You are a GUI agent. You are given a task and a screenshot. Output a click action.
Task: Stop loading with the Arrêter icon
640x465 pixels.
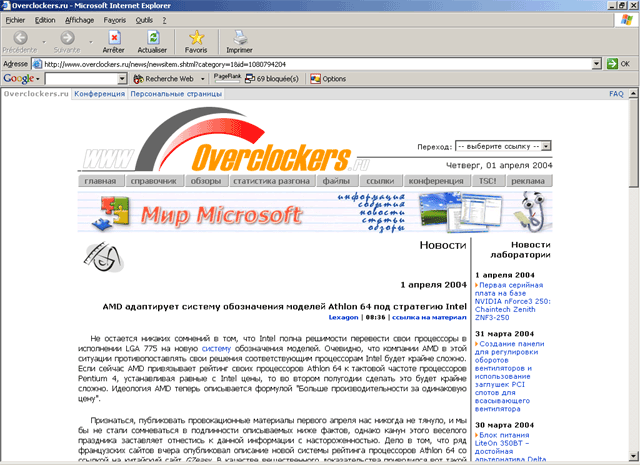point(114,38)
